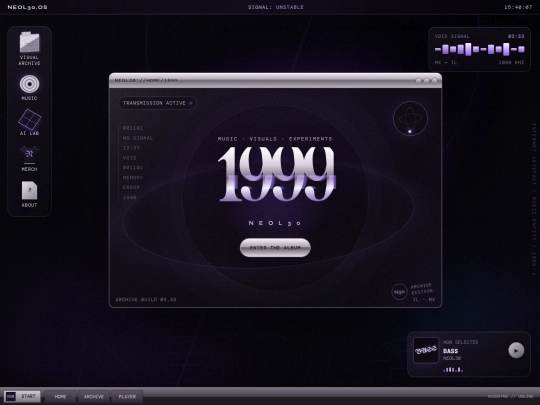Click the N30 circular badge
Screen dimensions: 540x405
399,292
